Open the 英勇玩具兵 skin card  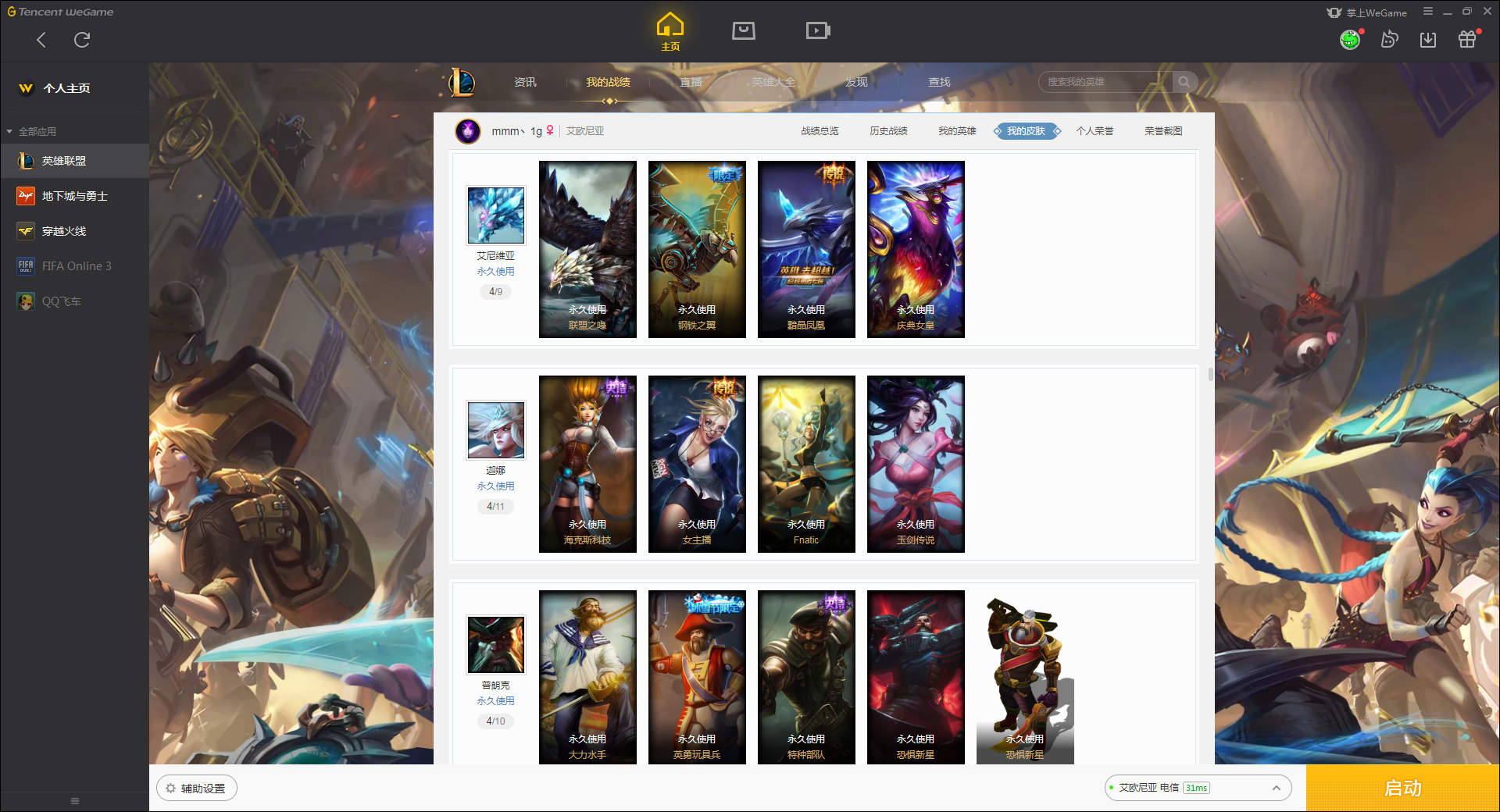697,677
